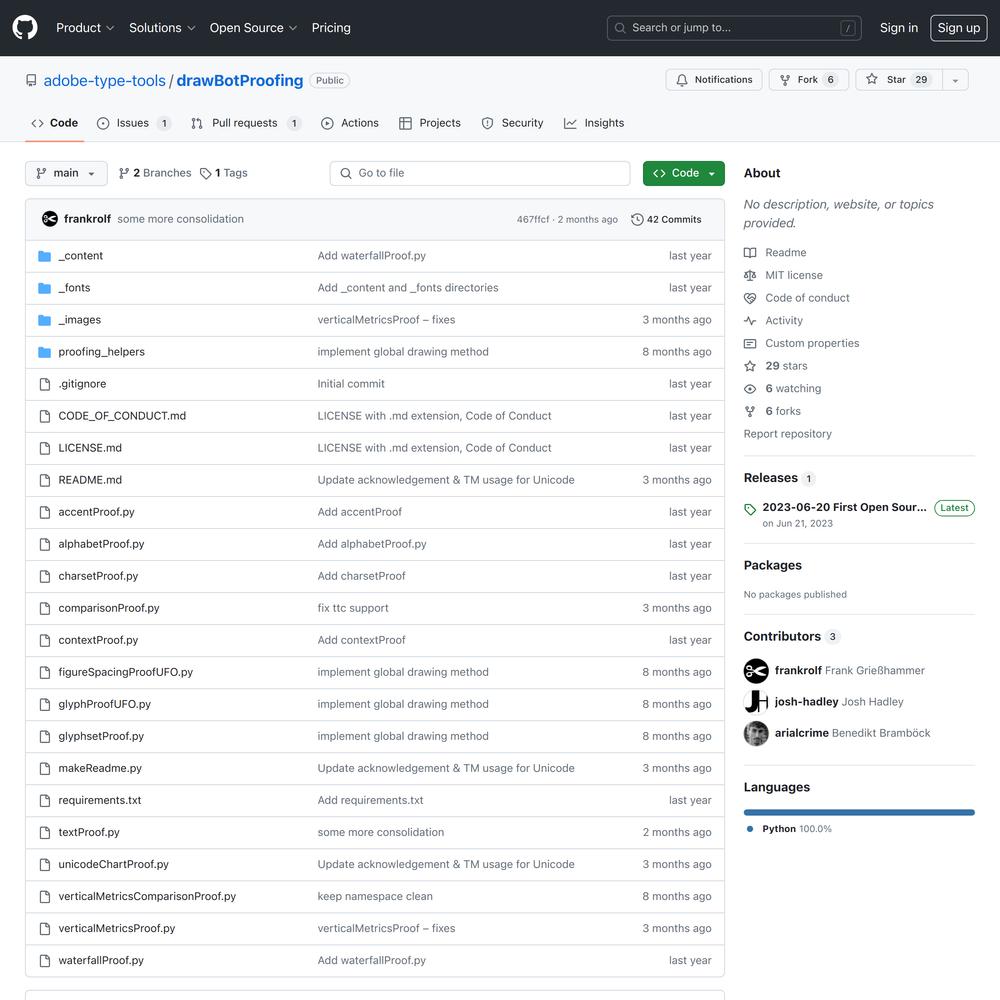Click frankrolf's avatar in the Contributors list
This screenshot has height=1000, width=1000.
coord(756,670)
